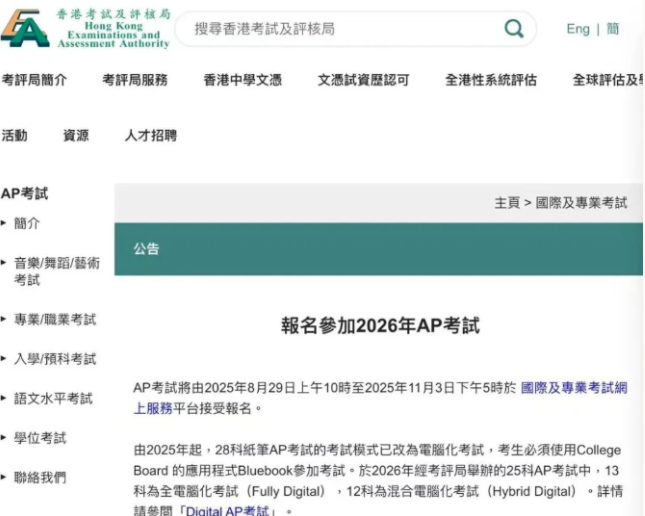The height and width of the screenshot is (516, 645).
Task: Switch to Simplified Chinese 簡
Action: pyautogui.click(x=612, y=29)
